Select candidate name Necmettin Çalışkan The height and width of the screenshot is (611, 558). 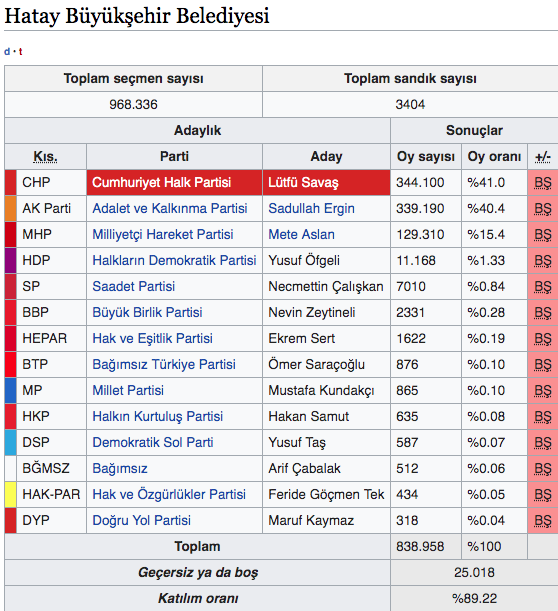(326, 286)
